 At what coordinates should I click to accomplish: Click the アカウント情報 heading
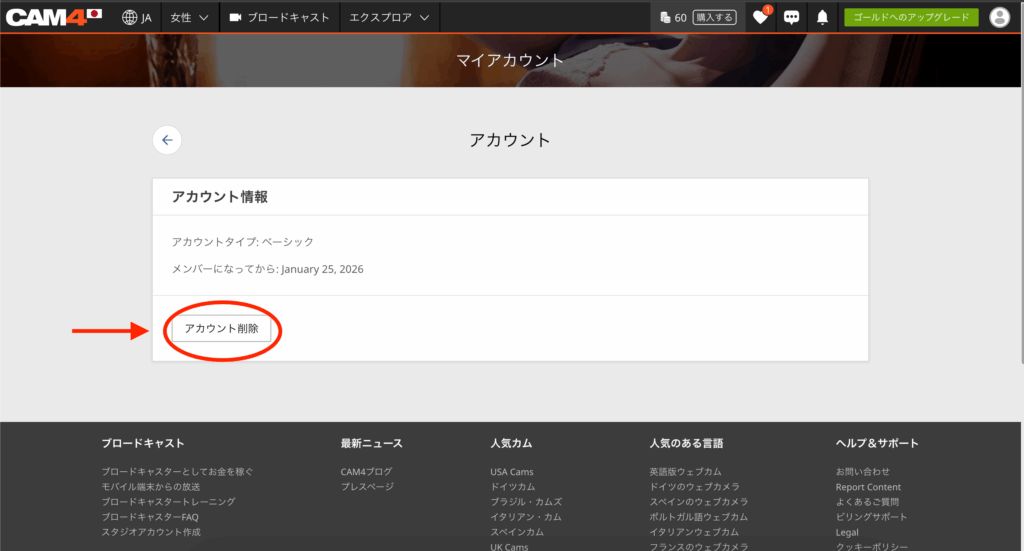pos(219,197)
